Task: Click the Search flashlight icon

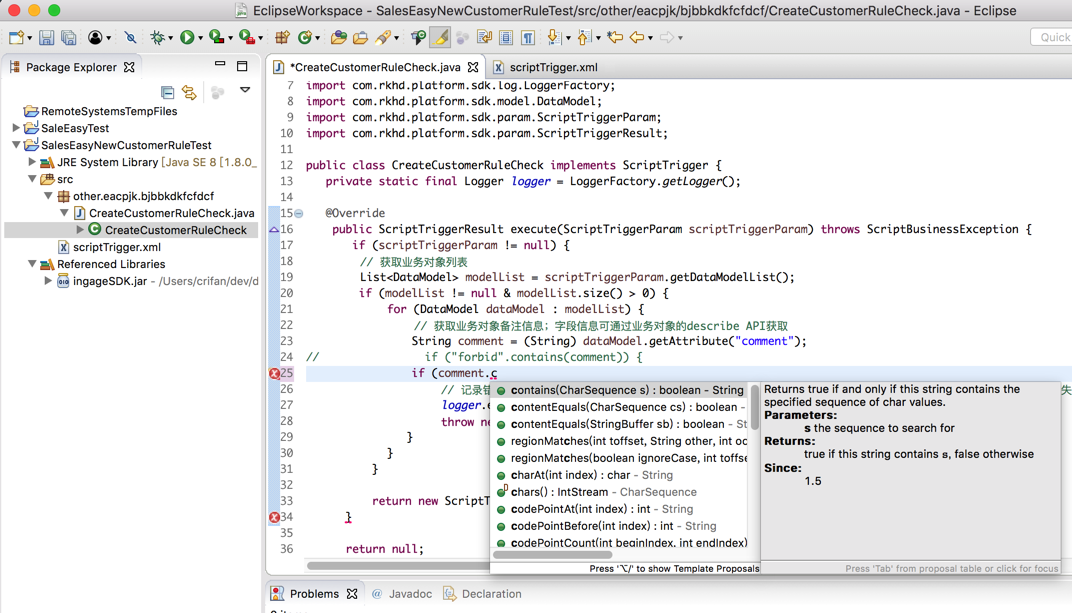Action: pyautogui.click(x=382, y=38)
